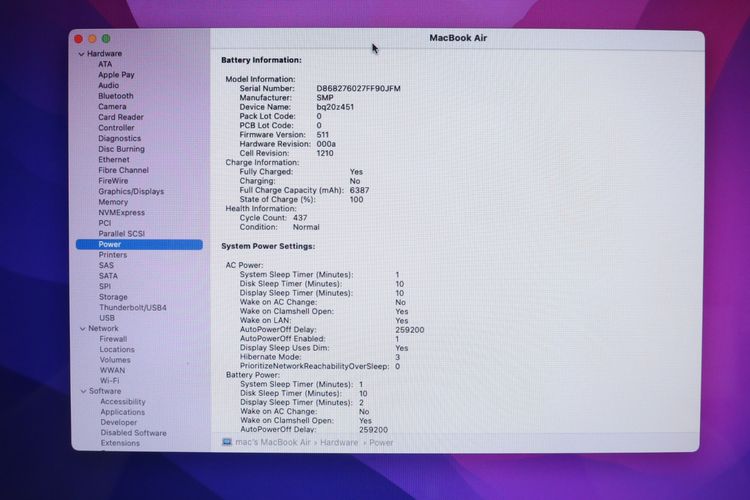The width and height of the screenshot is (750, 500).
Task: Click the Cycle Count value 437
Action: 300,218
